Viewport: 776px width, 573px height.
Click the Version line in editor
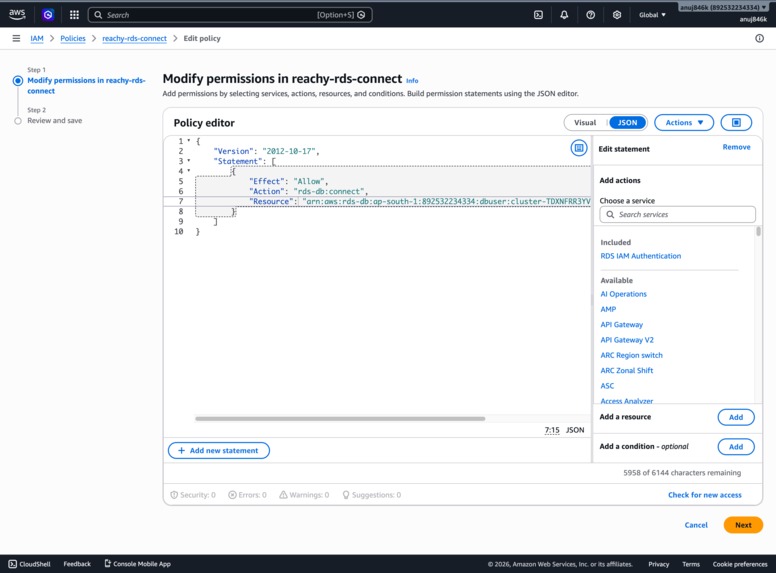pos(266,151)
